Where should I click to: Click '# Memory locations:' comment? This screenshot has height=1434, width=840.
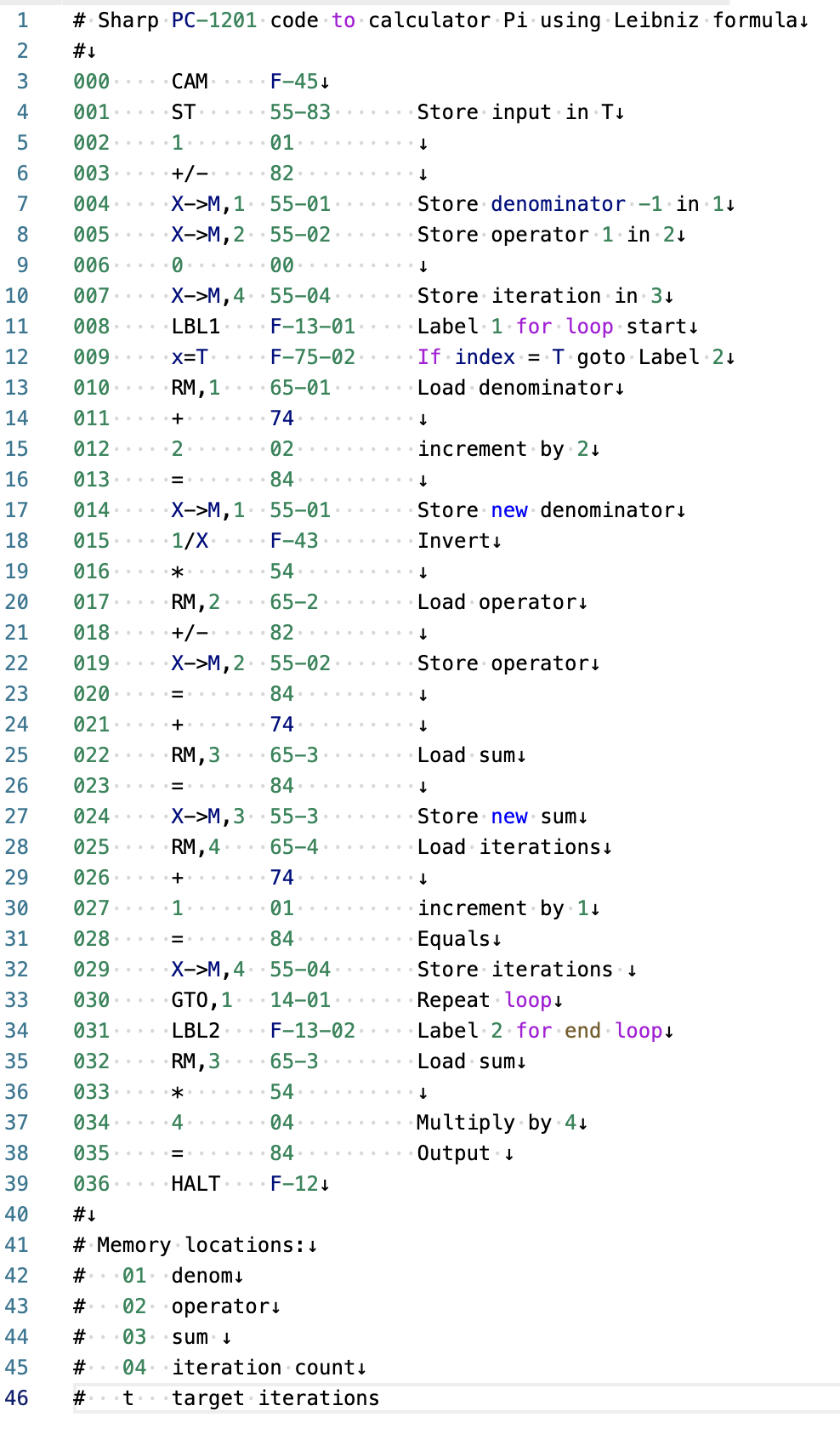point(190,1245)
